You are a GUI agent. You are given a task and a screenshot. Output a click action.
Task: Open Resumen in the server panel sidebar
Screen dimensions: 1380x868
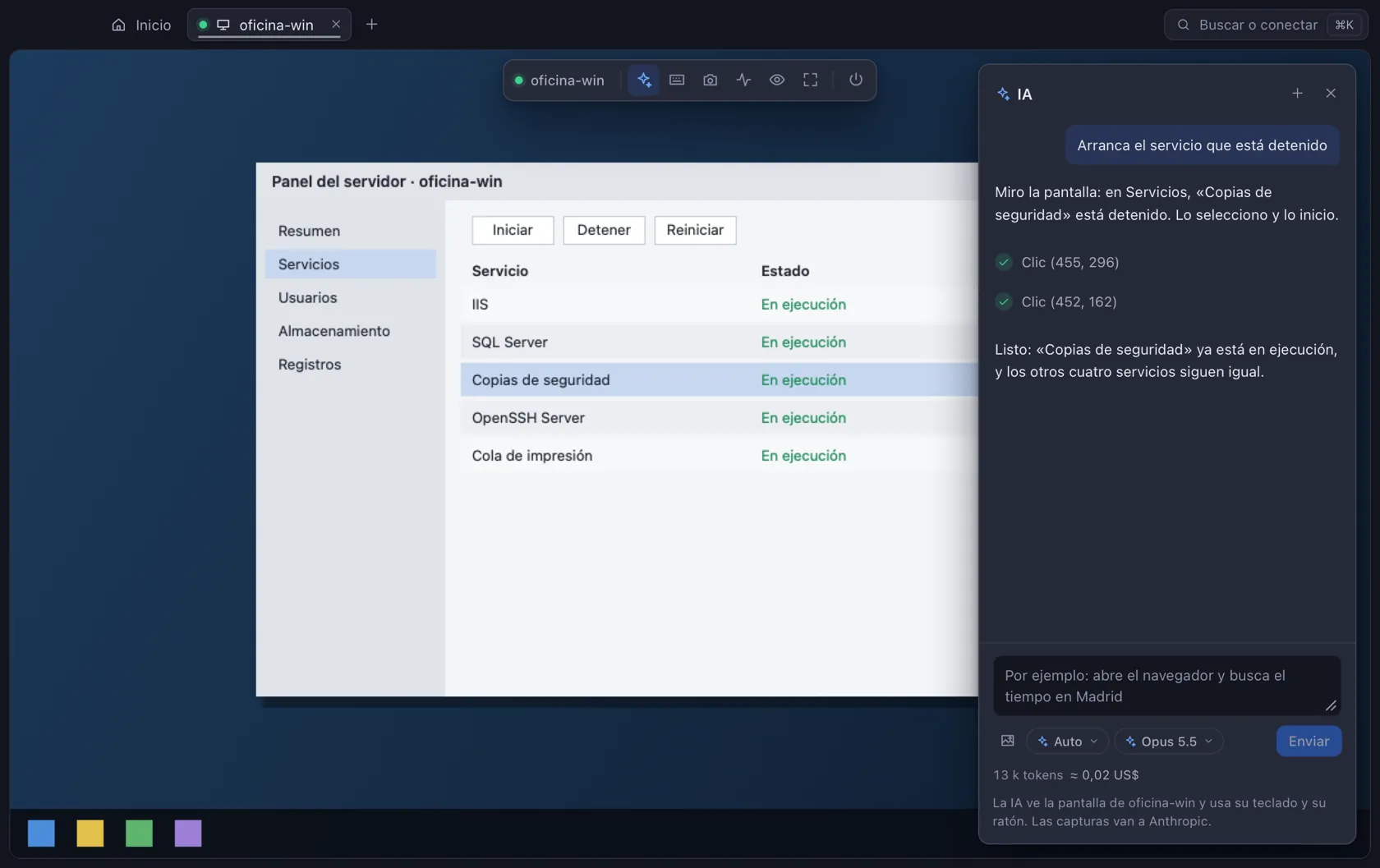coord(351,231)
